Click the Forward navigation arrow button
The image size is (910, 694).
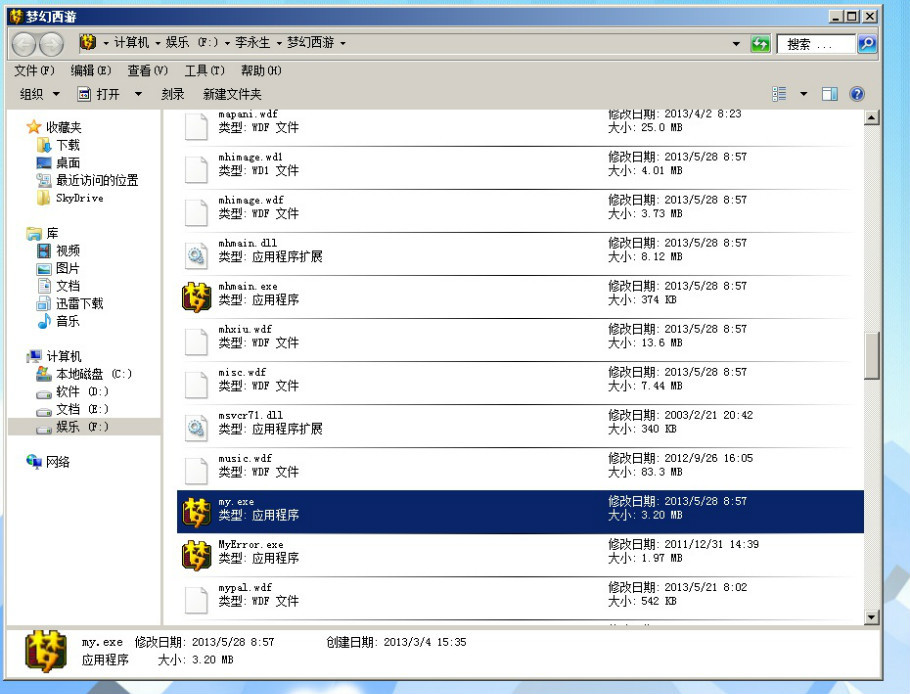click(x=52, y=44)
